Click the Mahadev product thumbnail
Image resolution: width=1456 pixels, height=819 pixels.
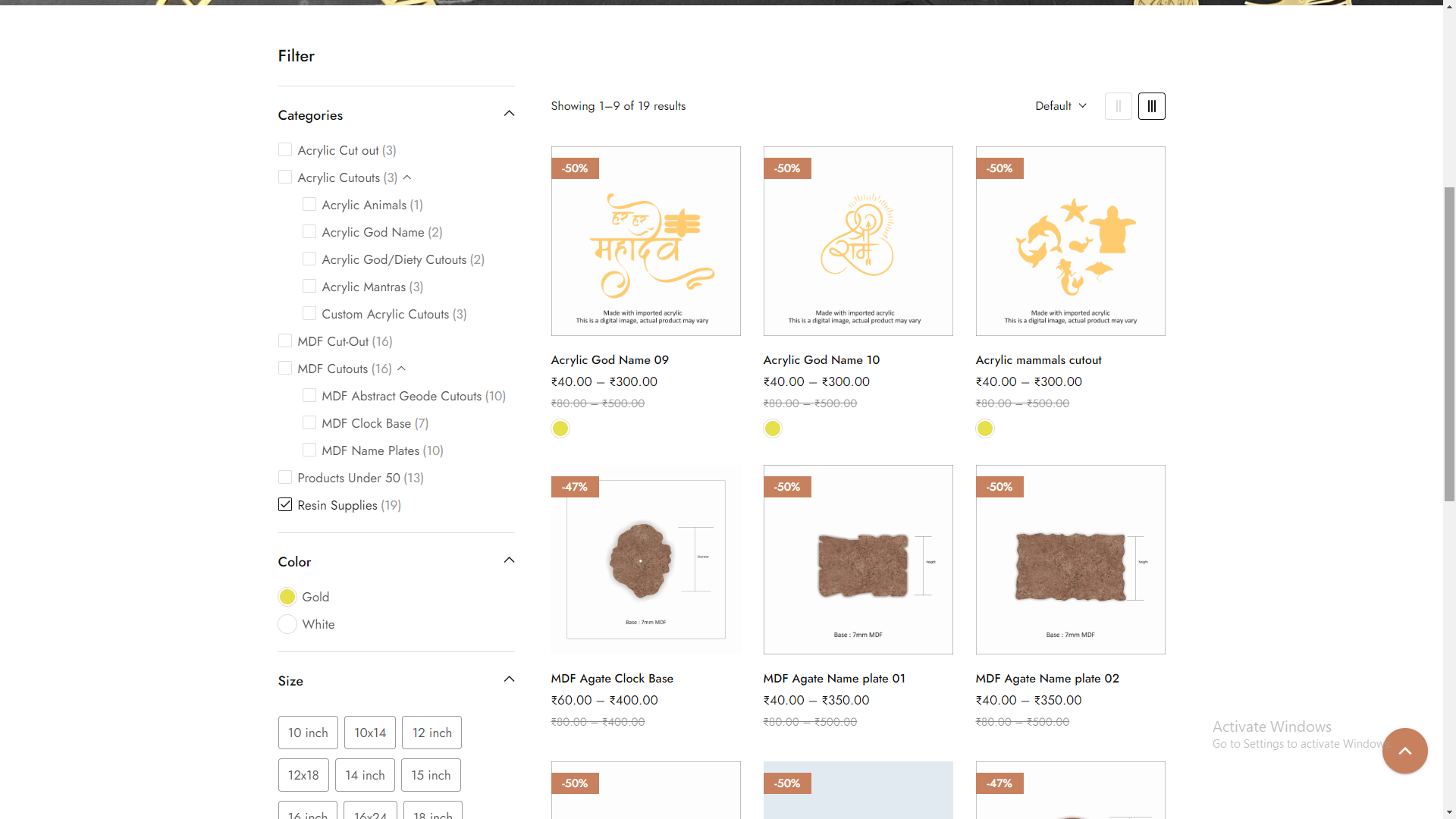click(x=646, y=241)
